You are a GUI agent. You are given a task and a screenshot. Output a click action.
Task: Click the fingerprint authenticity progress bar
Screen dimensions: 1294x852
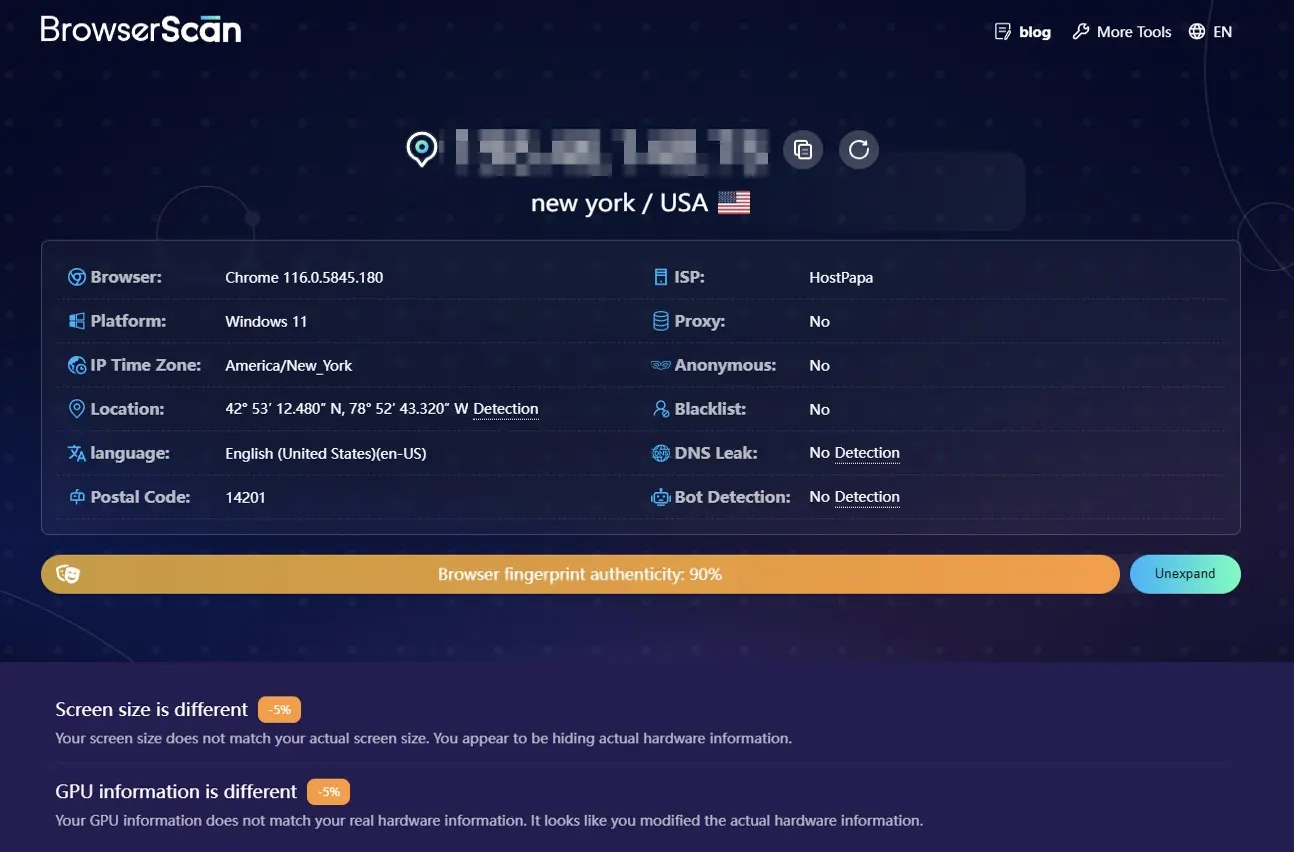click(580, 574)
